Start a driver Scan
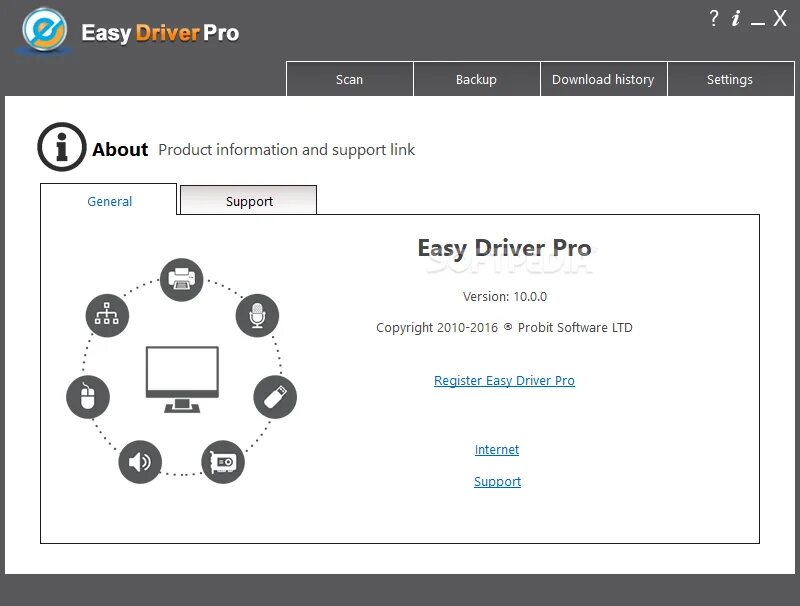The width and height of the screenshot is (800, 606). click(x=349, y=79)
